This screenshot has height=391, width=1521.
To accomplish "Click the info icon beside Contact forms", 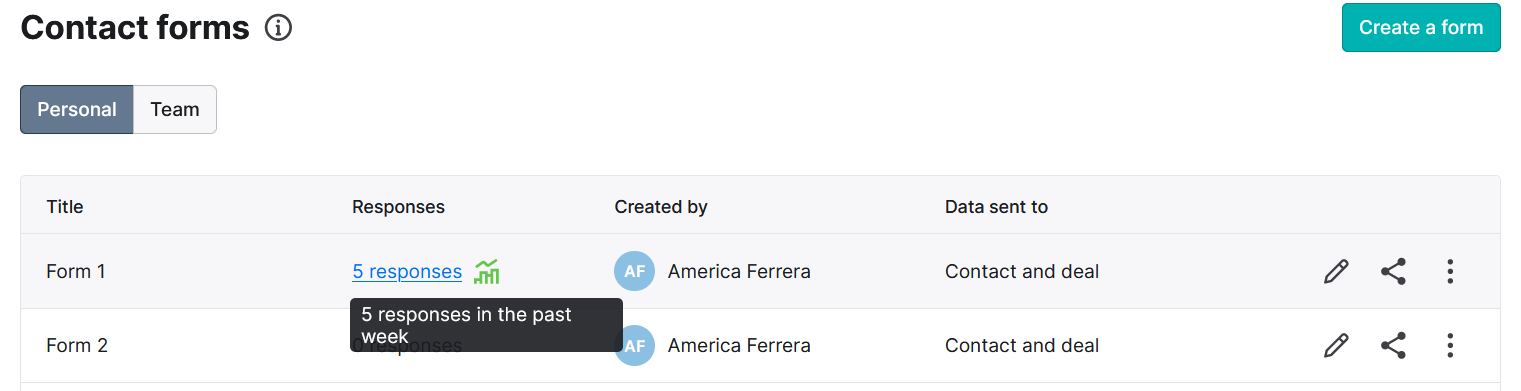I will pyautogui.click(x=278, y=28).
